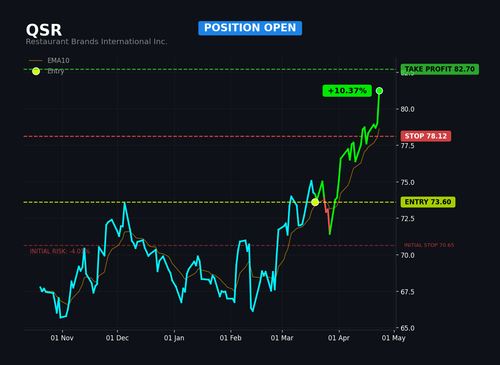Click the 72.5 price axis label
The image size is (500, 365).
[x=407, y=219]
